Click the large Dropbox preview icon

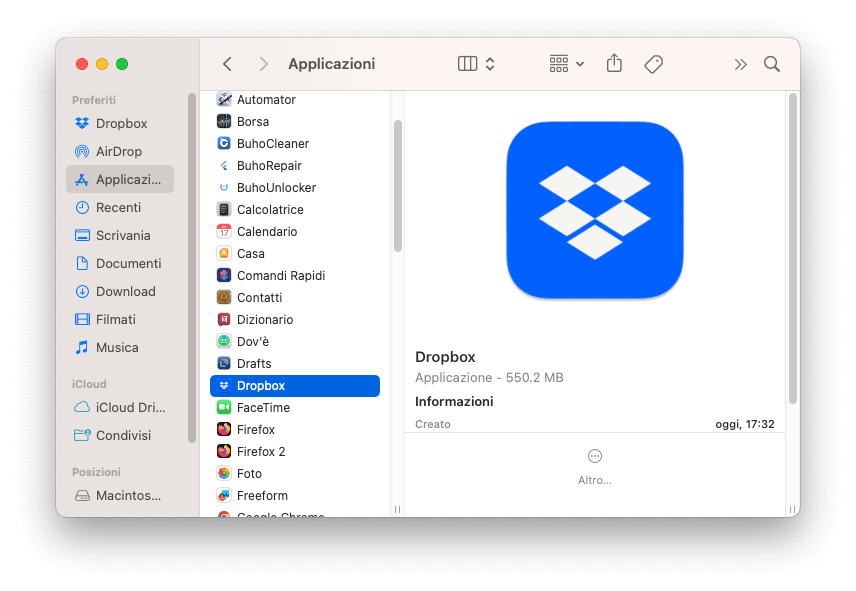tap(595, 210)
